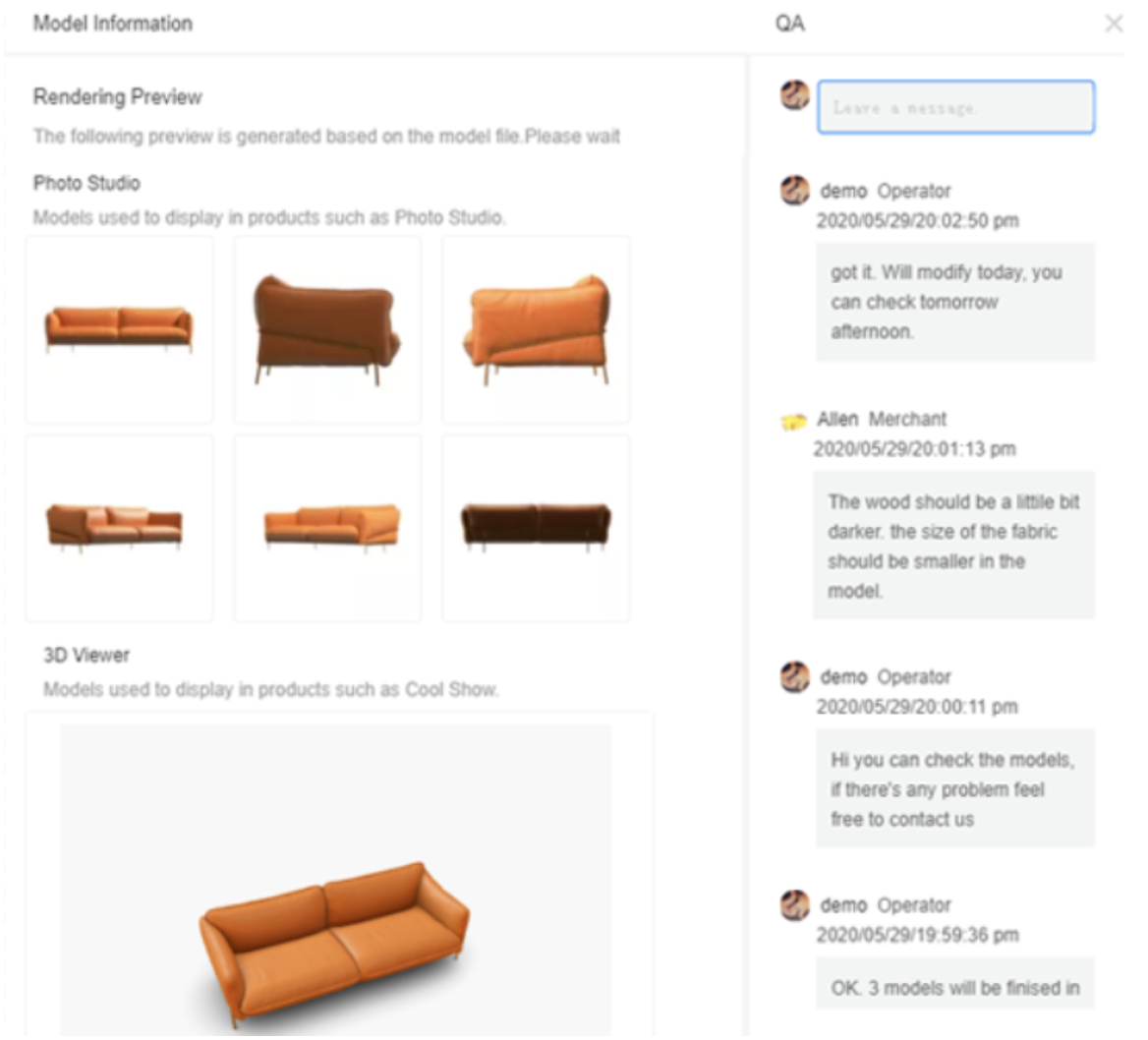Screen dimensions: 1148x1040
Task: Close the Model Information dialog
Action: pos(1113,24)
